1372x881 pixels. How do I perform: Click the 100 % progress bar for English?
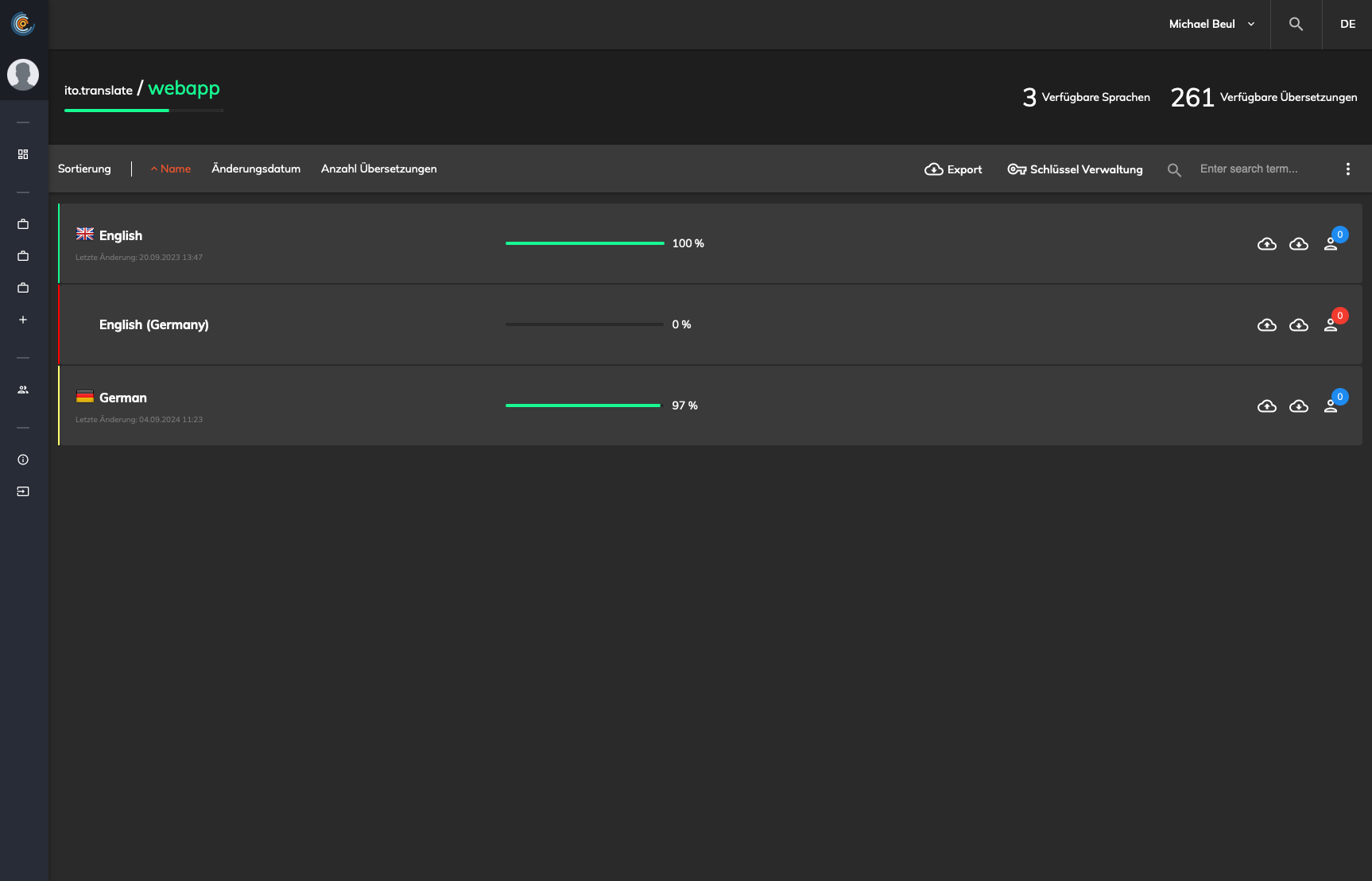tap(585, 243)
